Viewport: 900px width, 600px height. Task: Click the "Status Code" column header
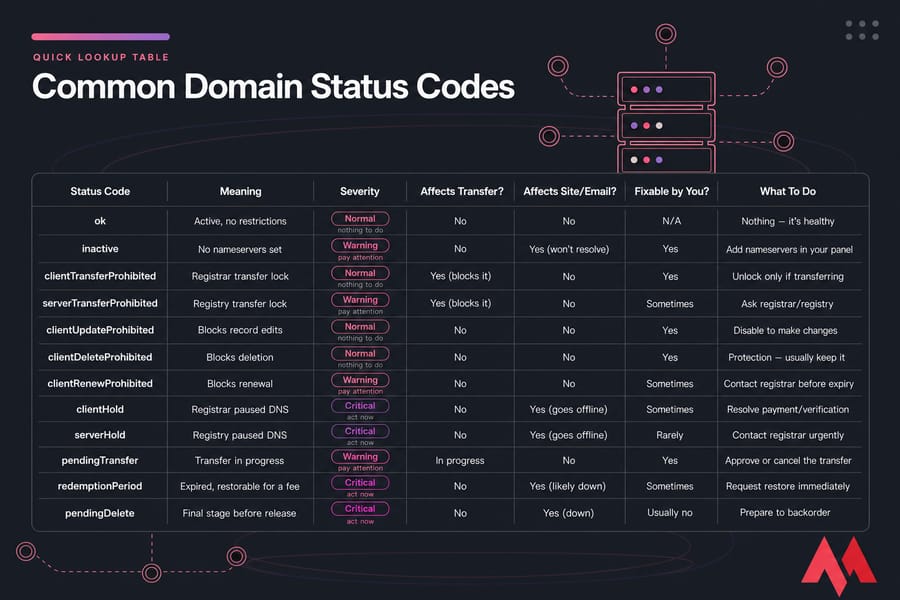click(100, 191)
